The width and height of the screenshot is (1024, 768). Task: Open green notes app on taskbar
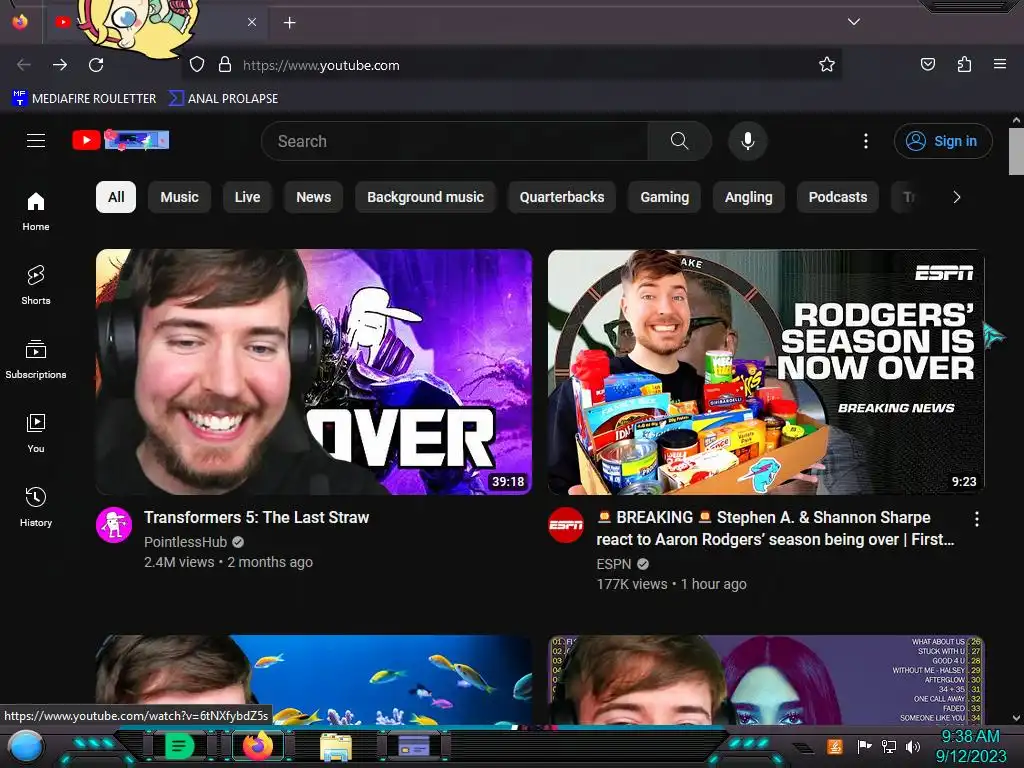pyautogui.click(x=179, y=746)
